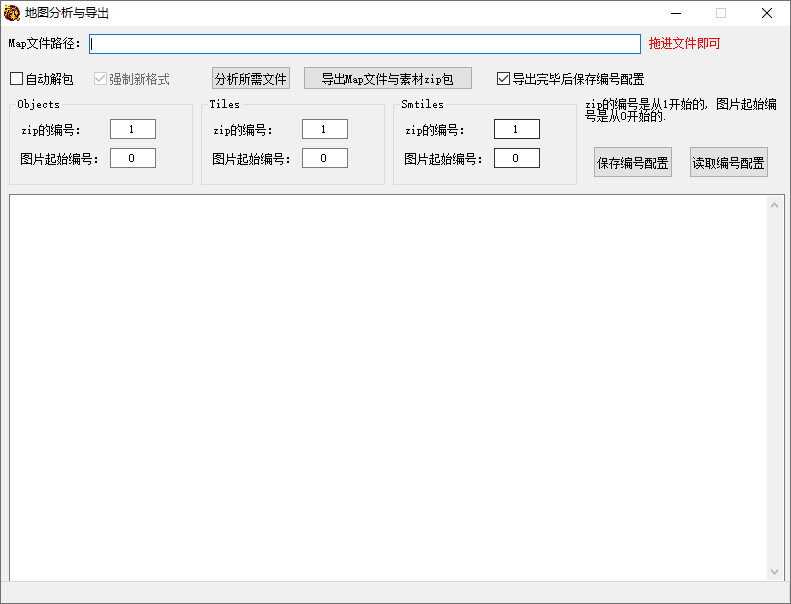Click 导出Map文件与素材zip包 button
This screenshot has width=791, height=604.
pos(387,78)
